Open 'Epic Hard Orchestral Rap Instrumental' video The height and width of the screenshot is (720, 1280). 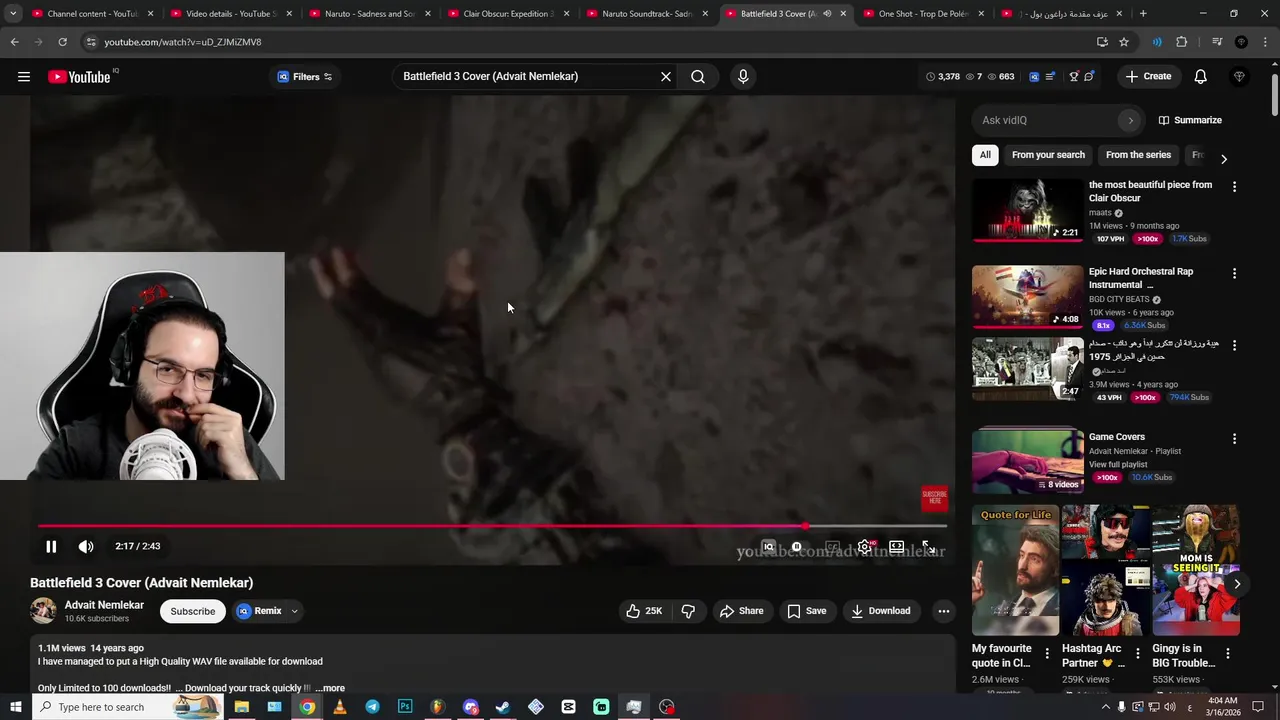tap(1027, 297)
